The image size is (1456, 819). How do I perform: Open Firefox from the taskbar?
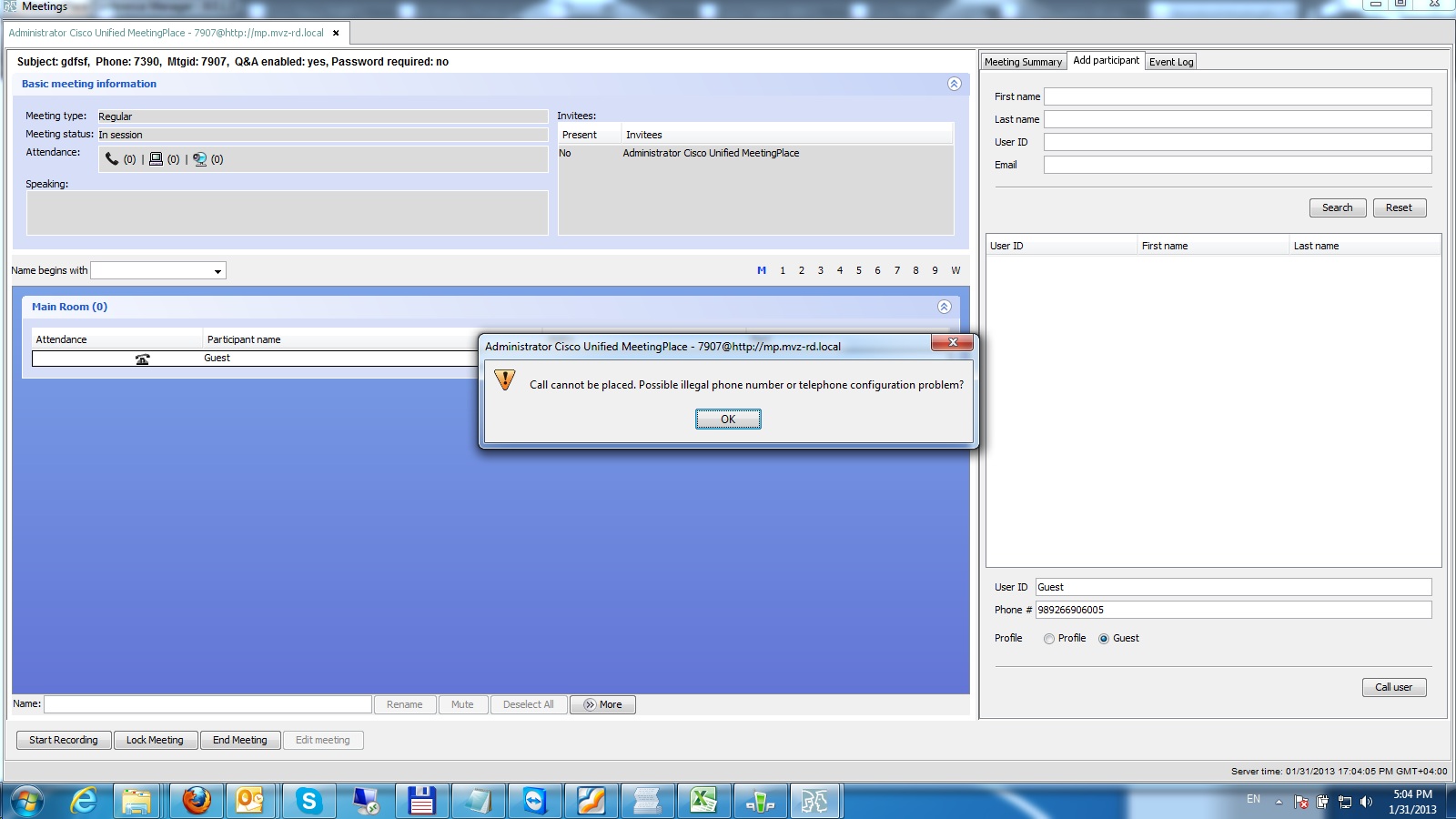coord(196,802)
